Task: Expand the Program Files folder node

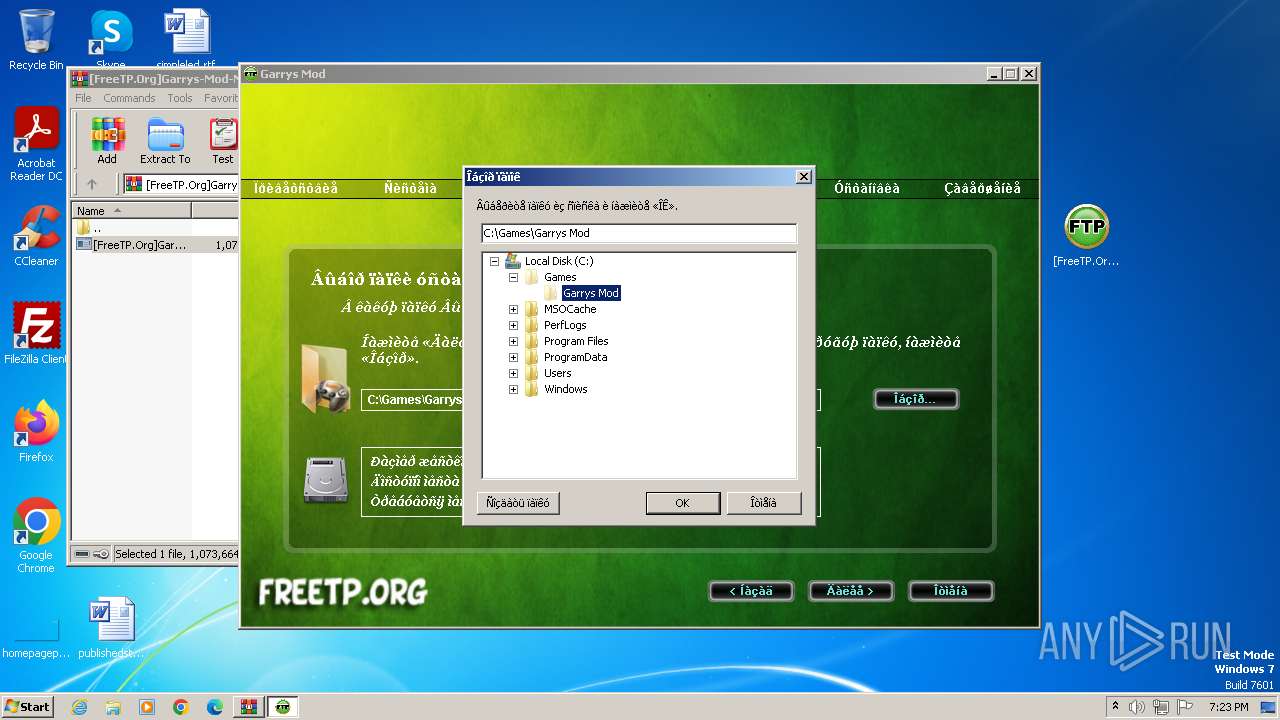Action: point(513,341)
